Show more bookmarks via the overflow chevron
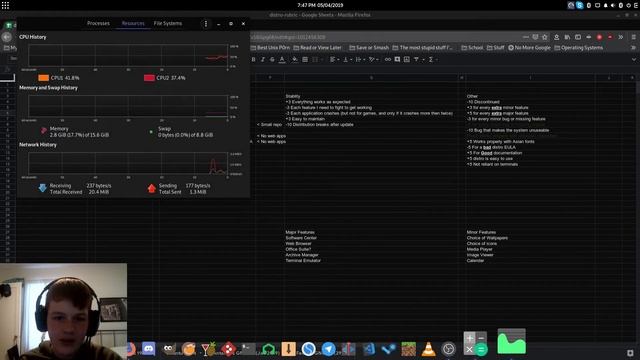Viewport: 640px width, 360px height. [633, 48]
